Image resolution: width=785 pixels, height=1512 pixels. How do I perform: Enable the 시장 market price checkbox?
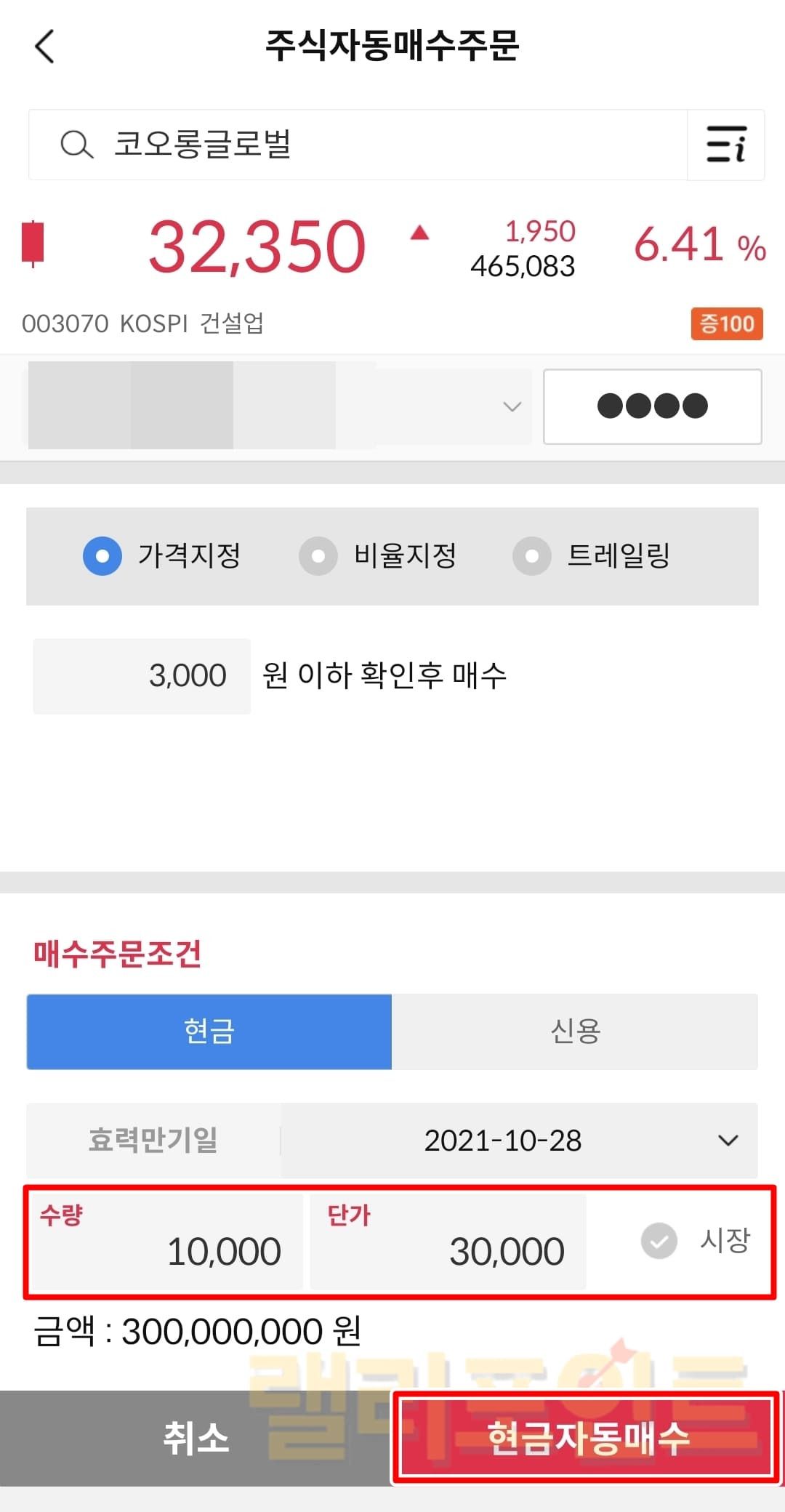pos(659,1240)
